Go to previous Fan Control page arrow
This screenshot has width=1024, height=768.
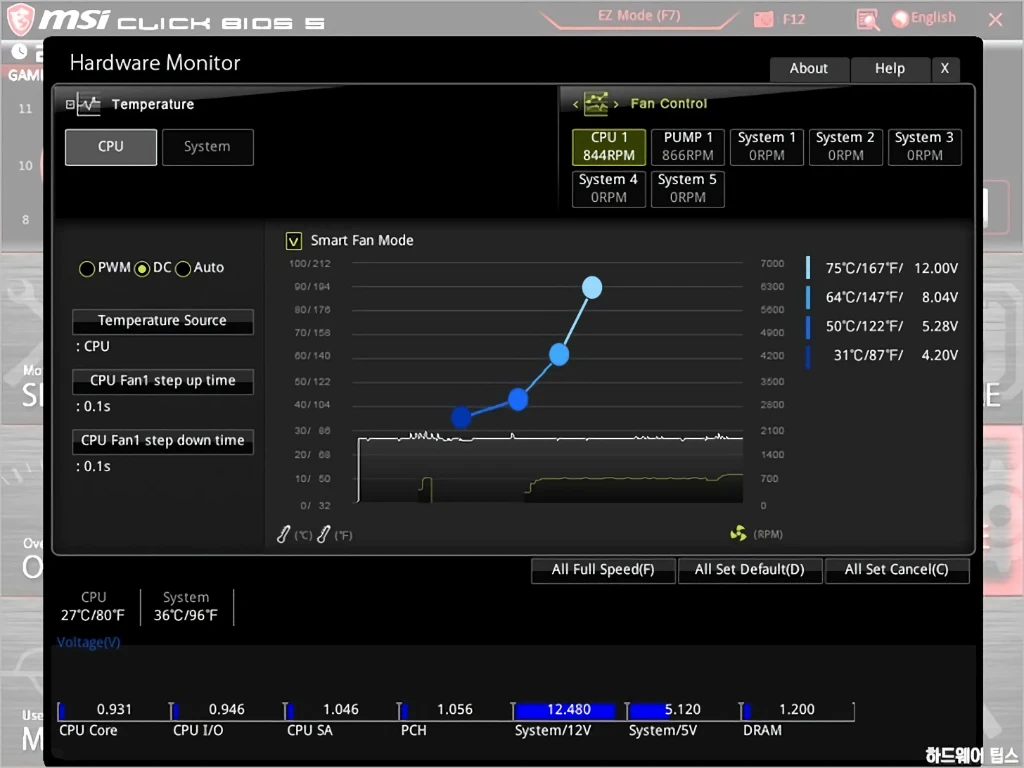(575, 104)
